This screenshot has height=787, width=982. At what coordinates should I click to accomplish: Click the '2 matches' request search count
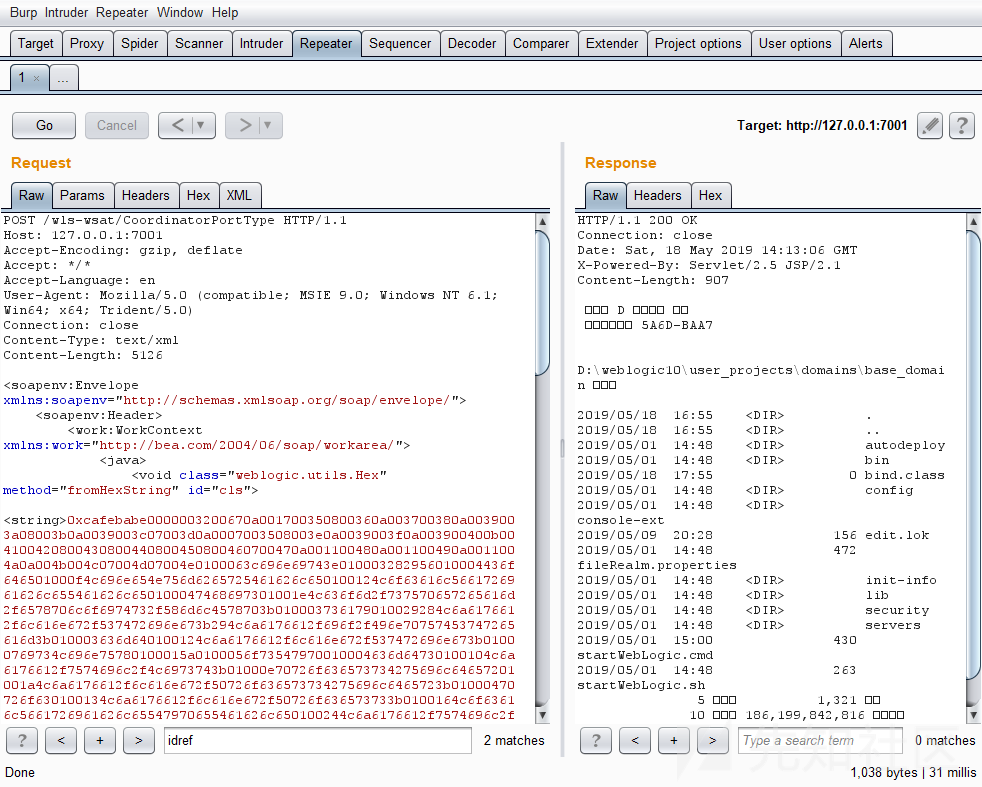click(514, 741)
